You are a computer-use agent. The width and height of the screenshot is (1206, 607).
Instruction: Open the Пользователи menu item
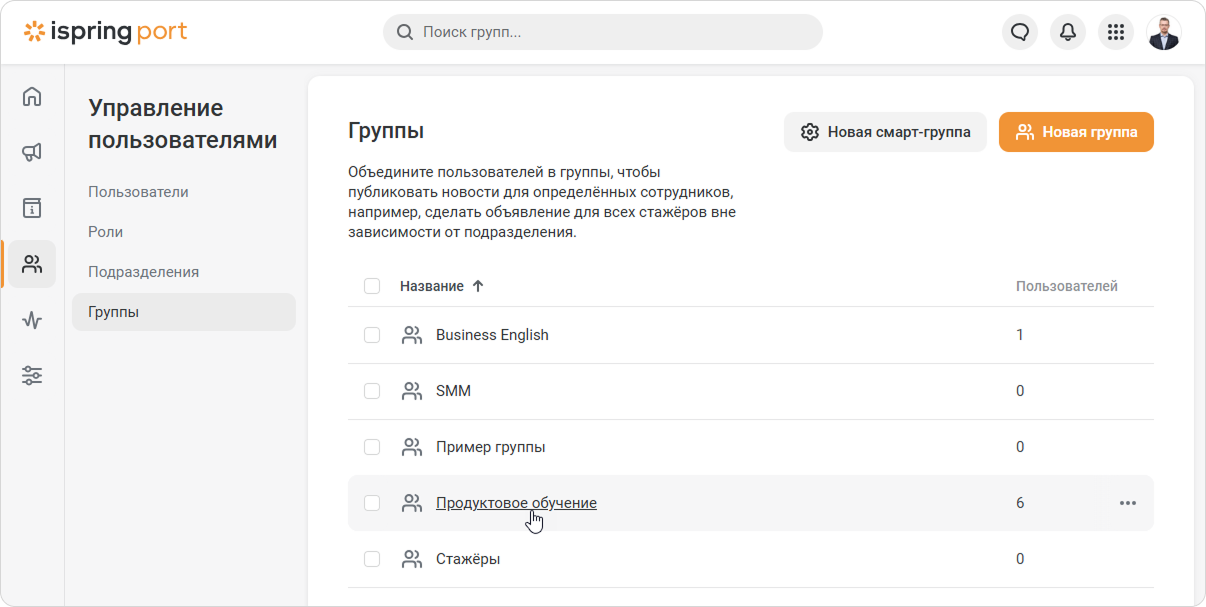(x=184, y=192)
